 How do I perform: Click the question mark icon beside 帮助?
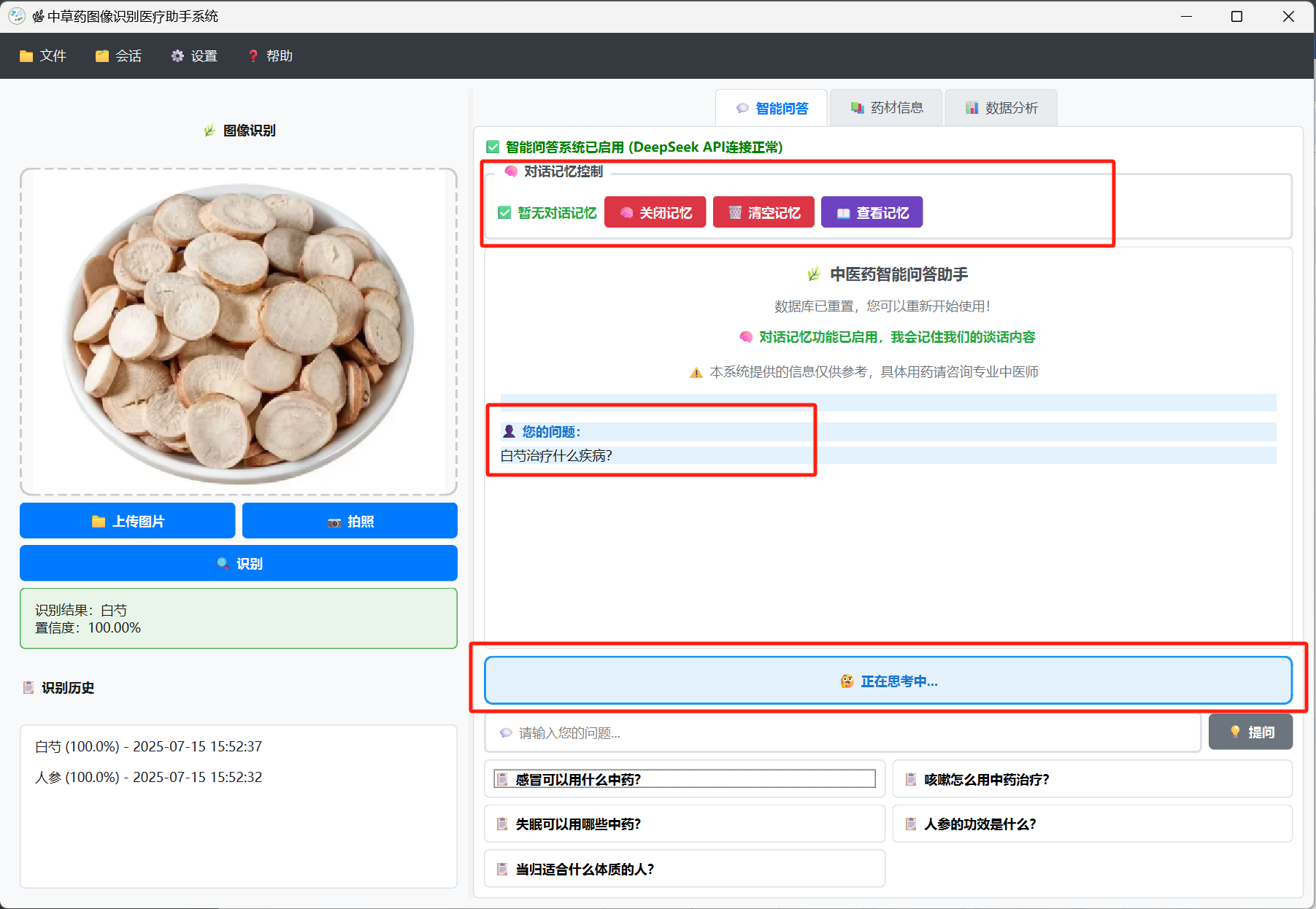tap(253, 56)
